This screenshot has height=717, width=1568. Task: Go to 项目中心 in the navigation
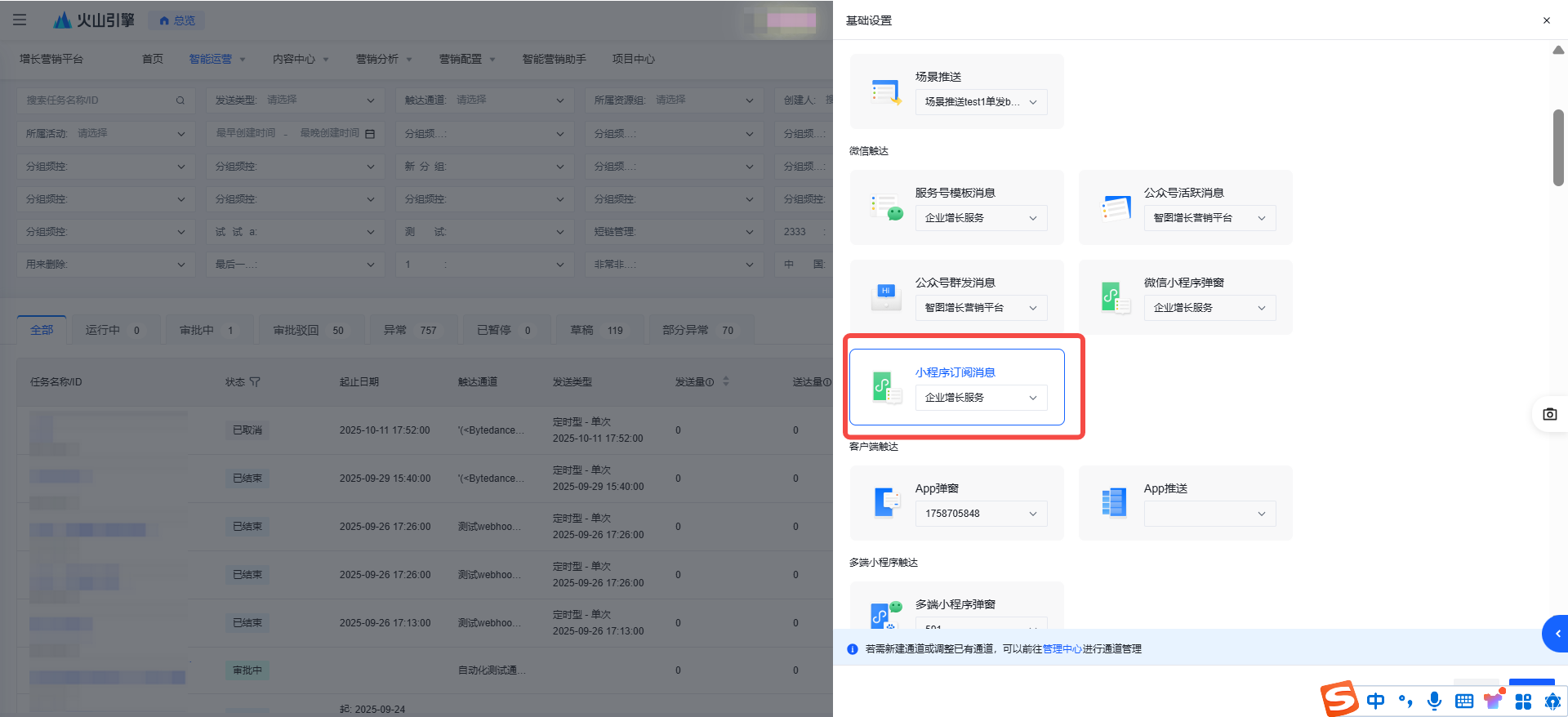[634, 59]
